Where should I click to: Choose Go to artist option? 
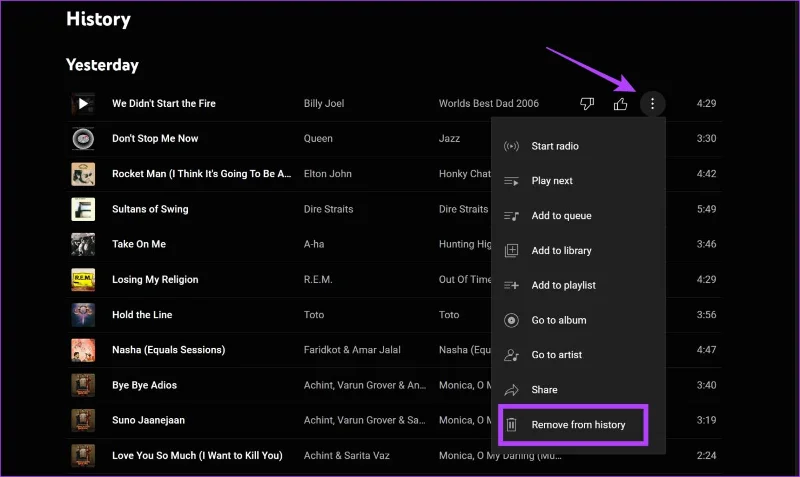click(x=579, y=355)
